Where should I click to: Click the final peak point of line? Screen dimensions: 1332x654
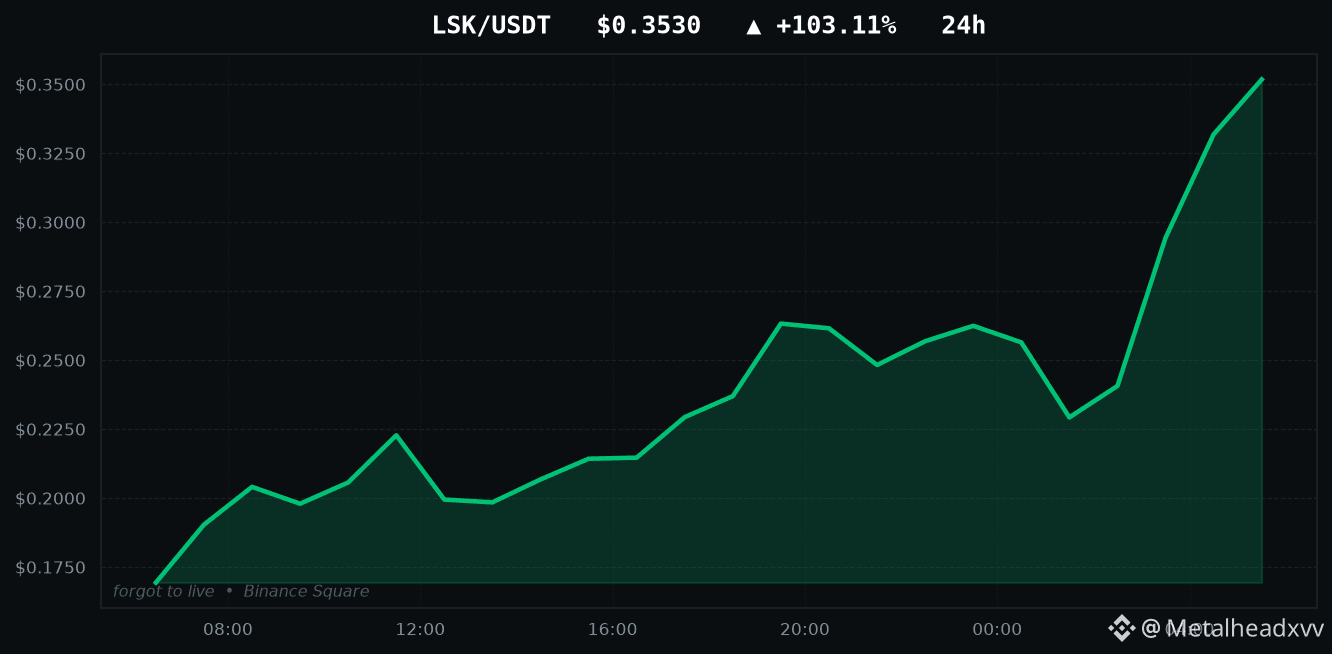[x=1262, y=78]
